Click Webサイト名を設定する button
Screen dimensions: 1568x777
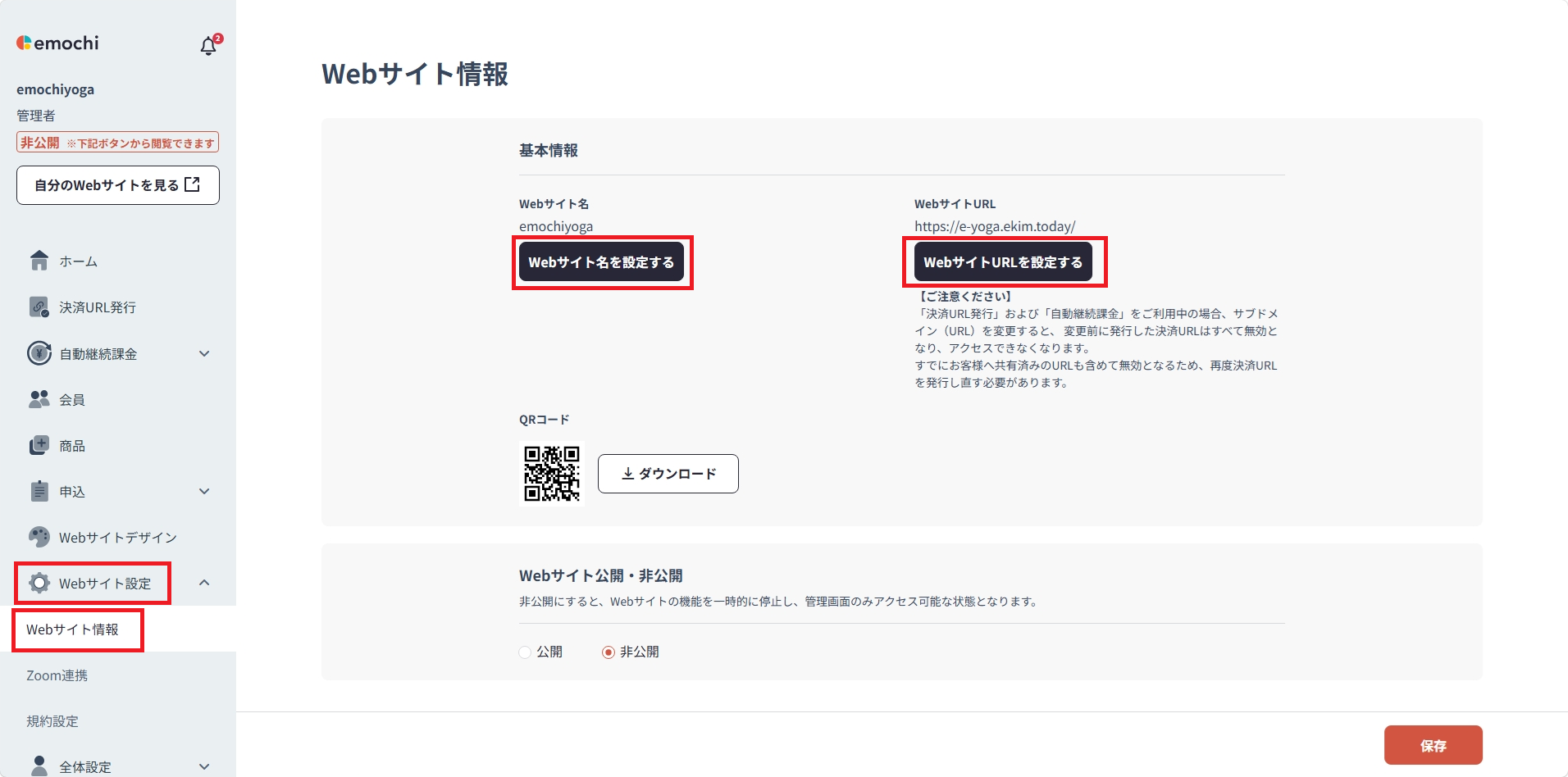(601, 261)
